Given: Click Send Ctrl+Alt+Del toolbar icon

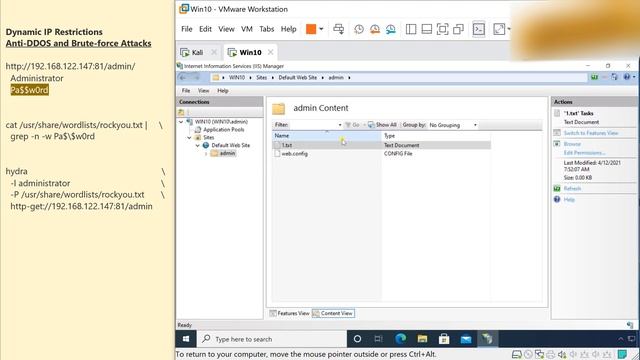Looking at the screenshot, I should [338, 29].
